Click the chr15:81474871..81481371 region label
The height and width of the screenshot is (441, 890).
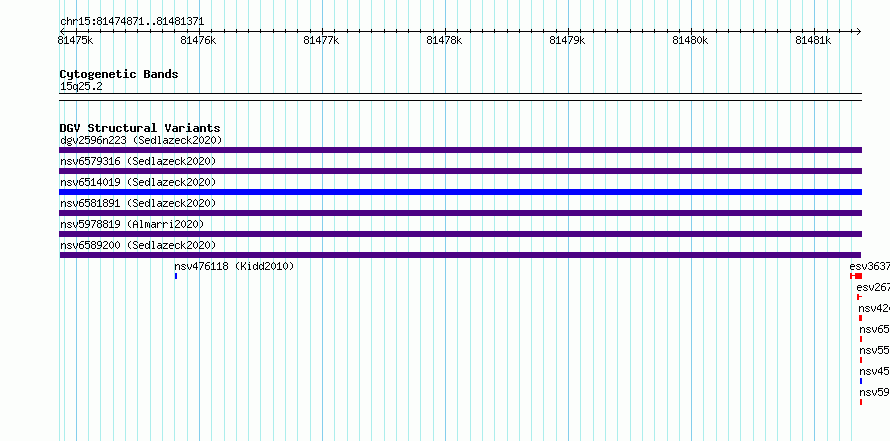coord(132,22)
